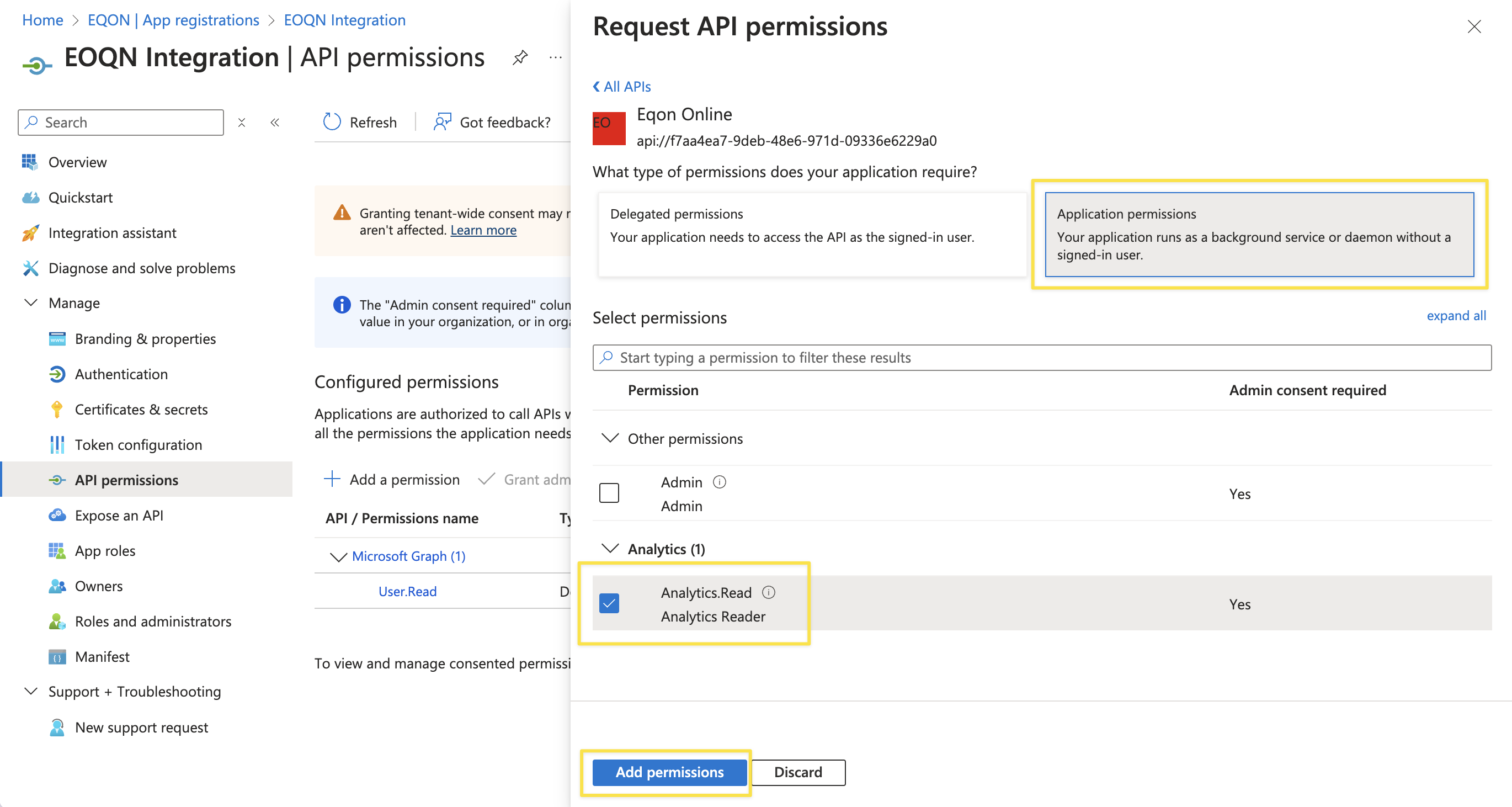Check the Admin permission checkbox
Viewport: 1512px width, 807px height.
tap(609, 493)
